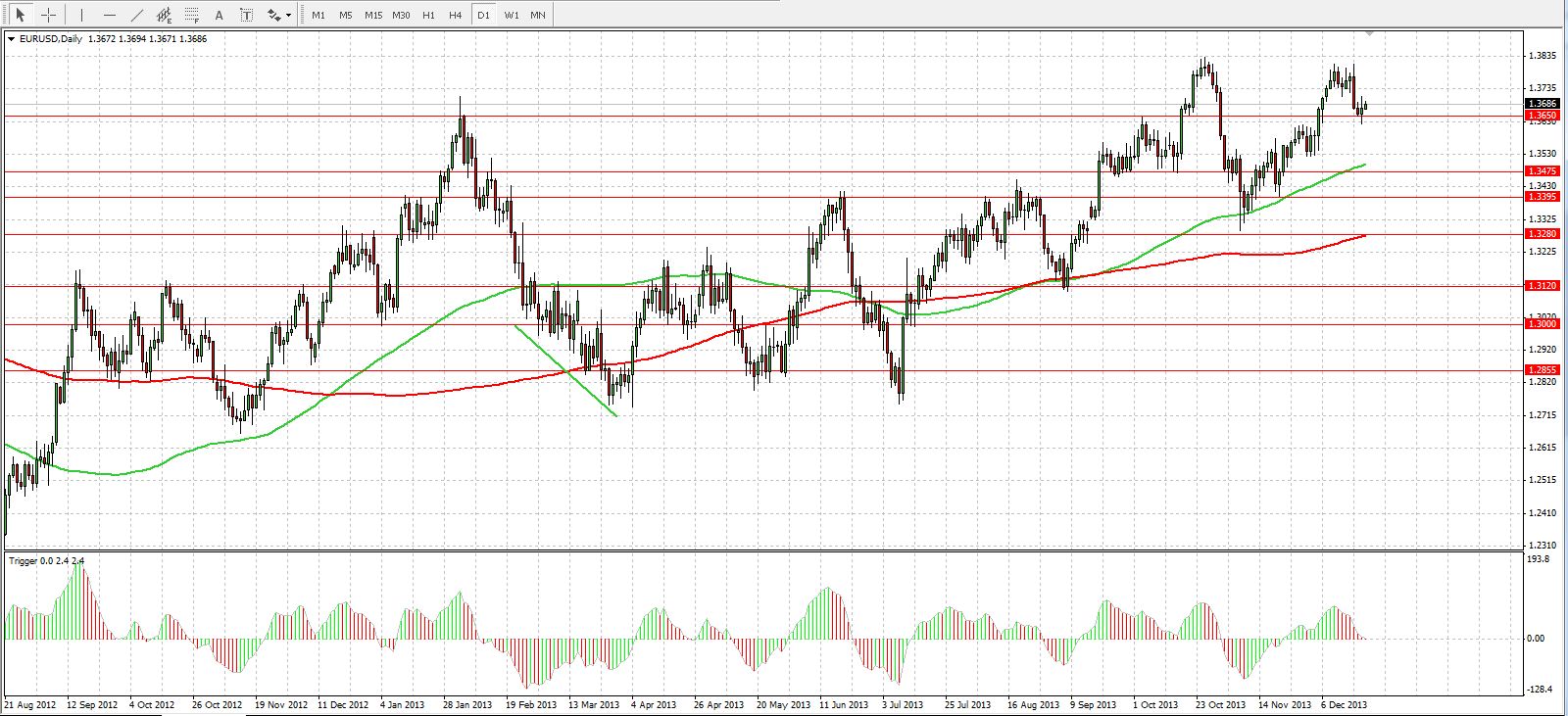Viewport: 1568px width, 716px height.
Task: Click the Arrows drawing tool icon
Action: click(x=273, y=15)
